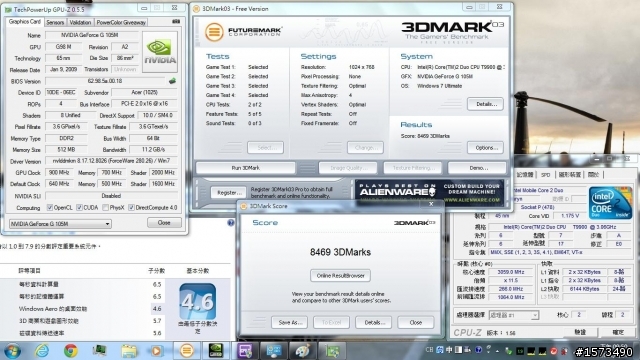Screen dimensions: 640x360
Task: Click the NVIDIA logo in GPU-Z
Action: point(160,52)
